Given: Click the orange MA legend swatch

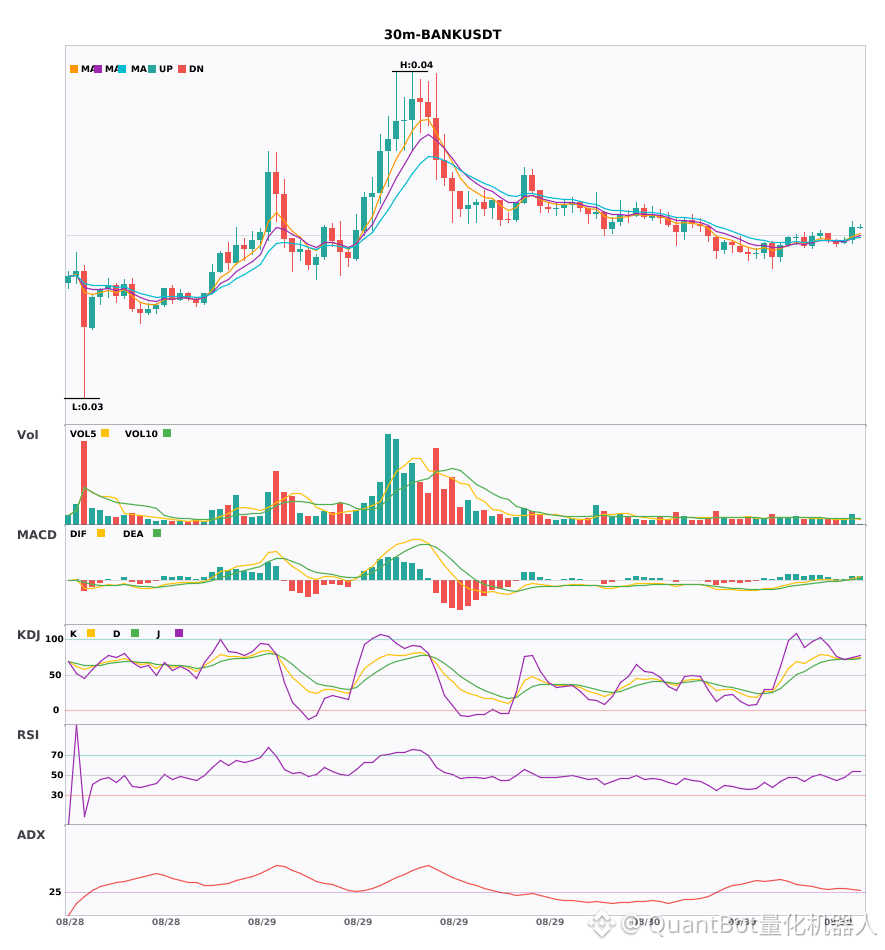Looking at the screenshot, I should pyautogui.click(x=74, y=69).
